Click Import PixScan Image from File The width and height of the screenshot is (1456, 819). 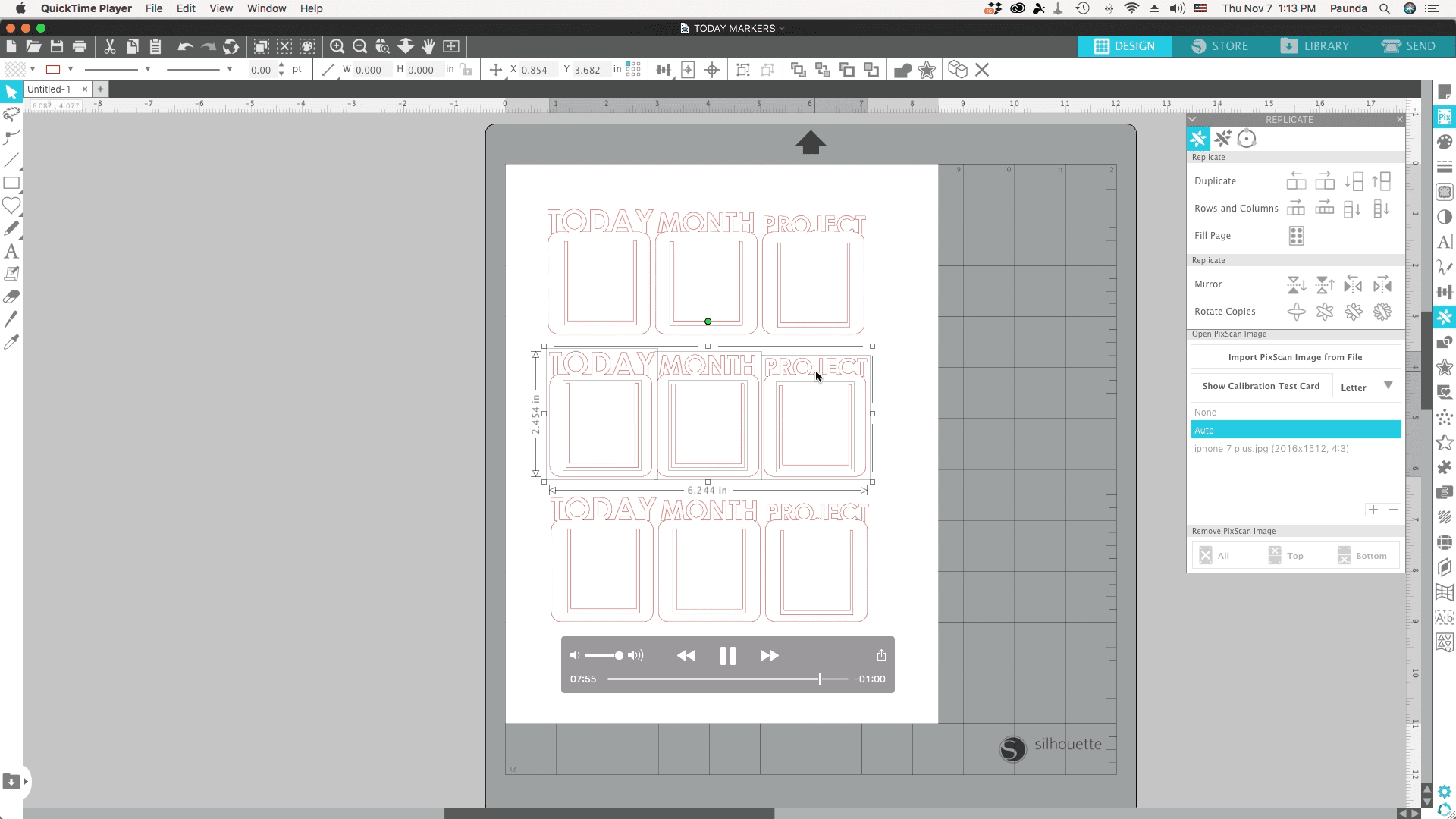[x=1295, y=357]
